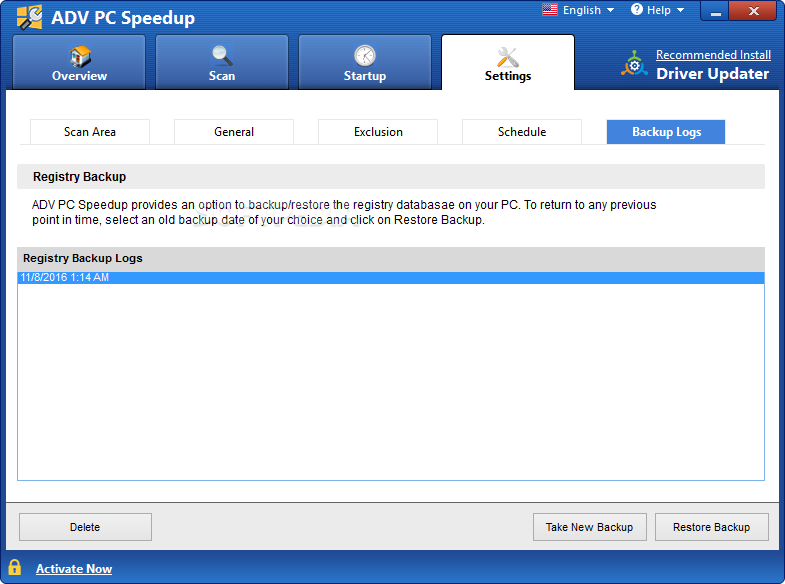785x584 pixels.
Task: Click Take New Backup button
Action: coord(590,527)
